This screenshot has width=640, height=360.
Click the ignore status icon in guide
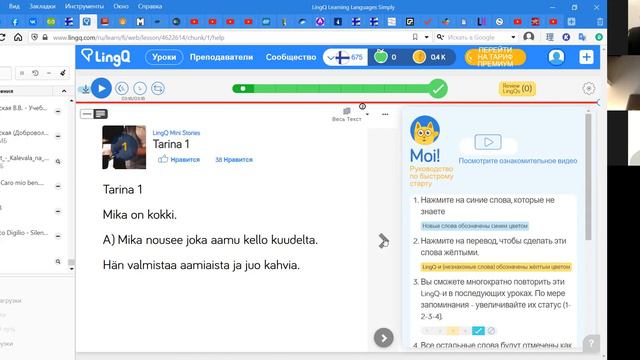tap(491, 331)
